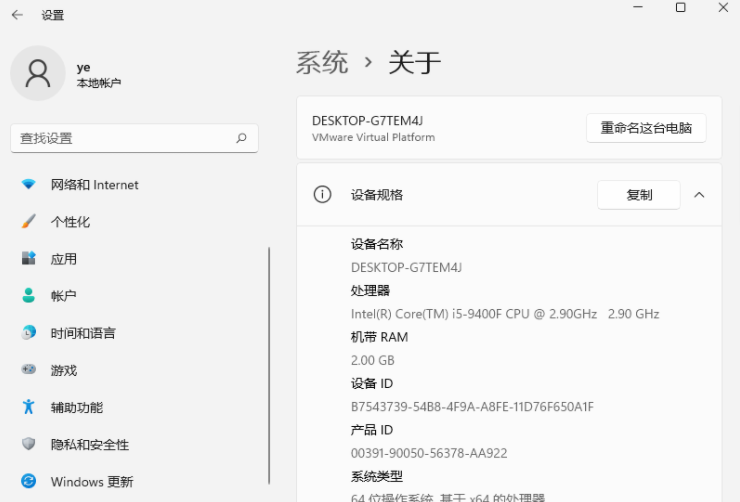Focus the 查找设置 search field
This screenshot has width=740, height=502.
click(x=120, y=138)
